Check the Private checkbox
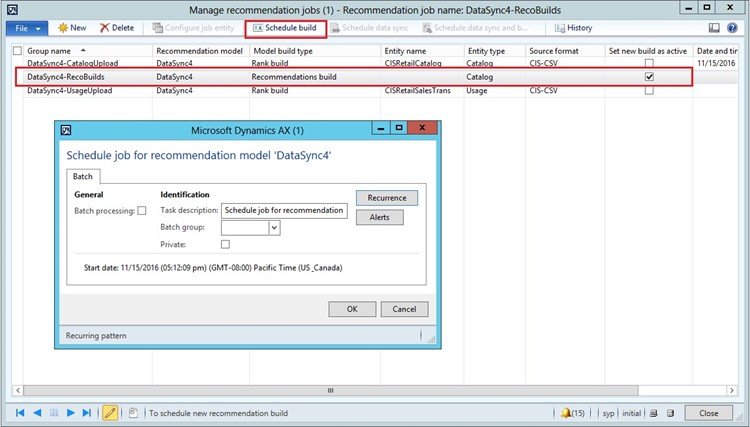The height and width of the screenshot is (427, 750). pos(225,244)
